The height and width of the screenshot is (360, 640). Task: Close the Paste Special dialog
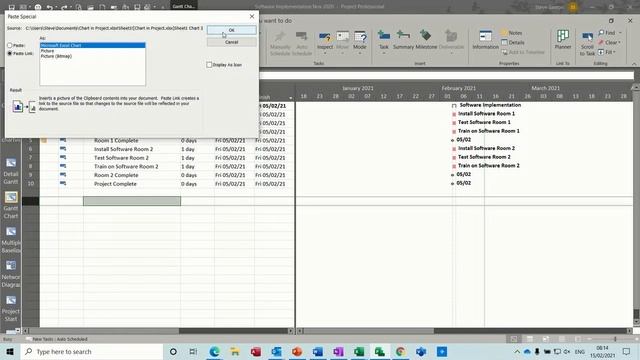click(252, 16)
